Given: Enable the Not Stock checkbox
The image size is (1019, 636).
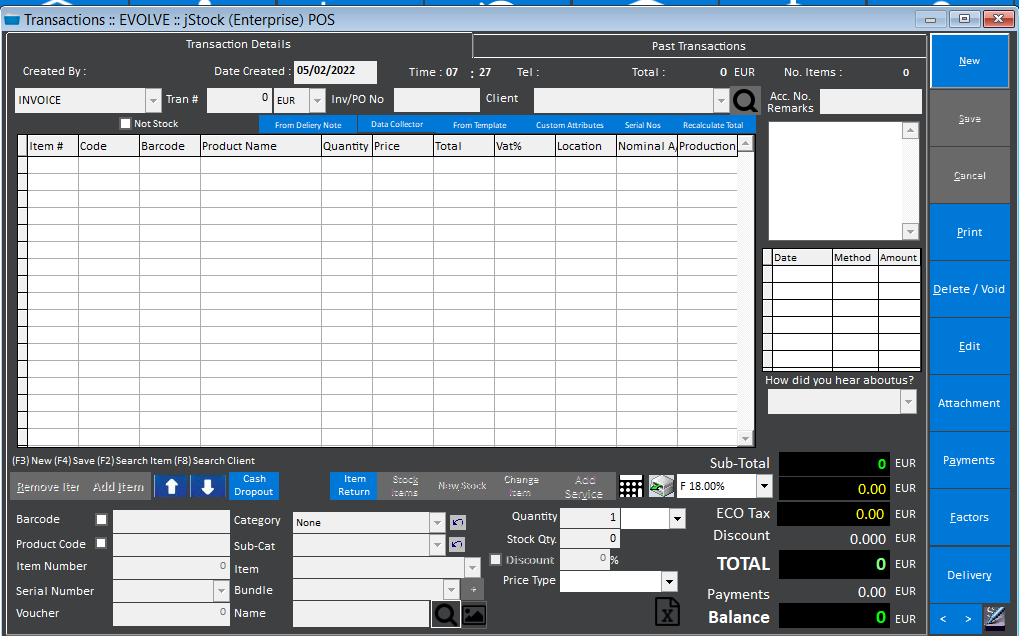Looking at the screenshot, I should (125, 123).
